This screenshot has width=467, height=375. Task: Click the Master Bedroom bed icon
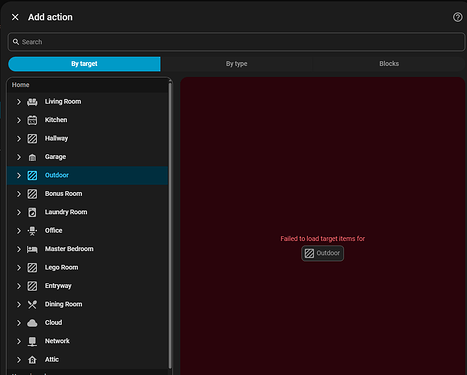(x=32, y=249)
